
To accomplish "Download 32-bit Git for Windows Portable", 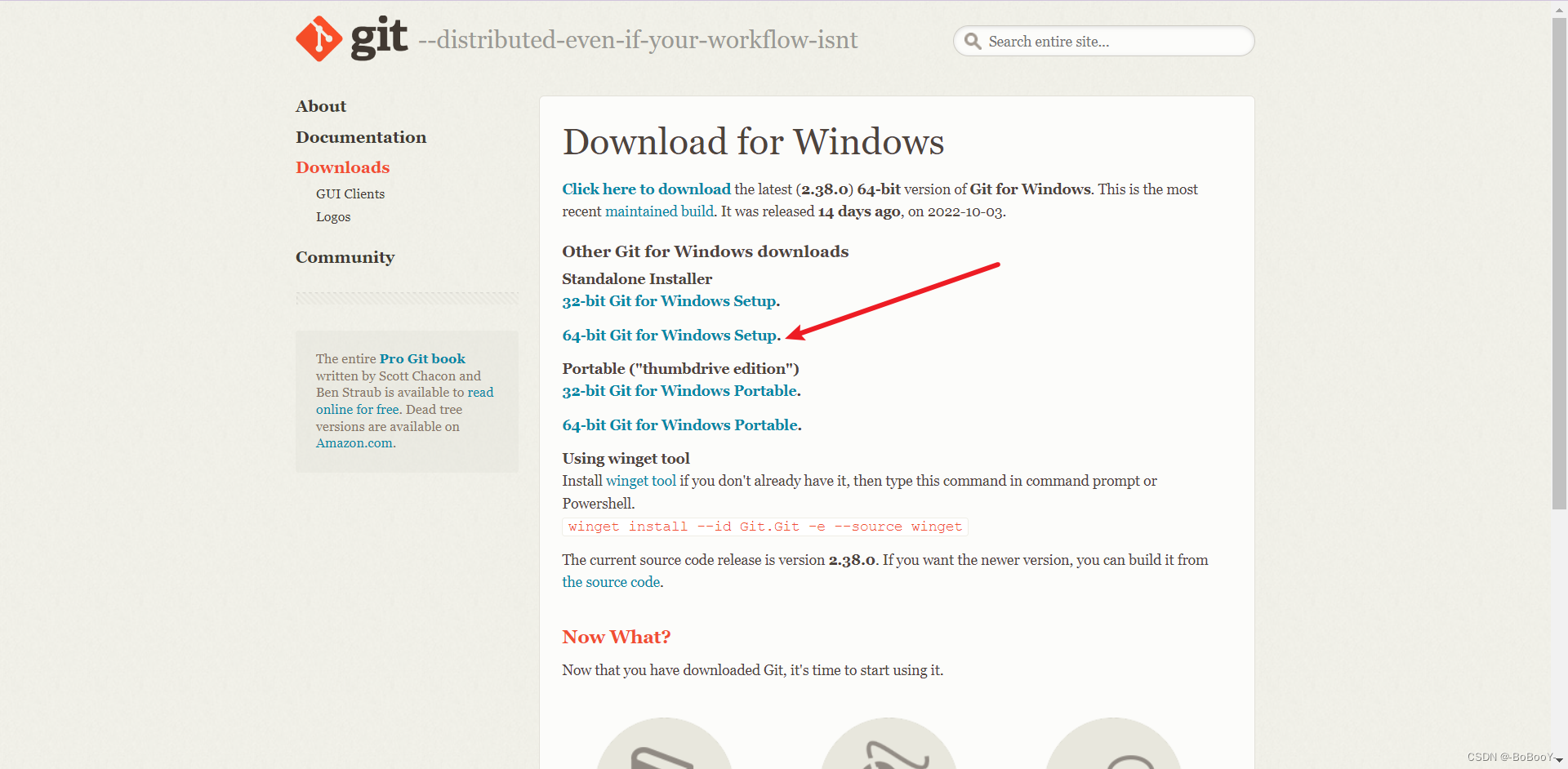I will click(681, 391).
